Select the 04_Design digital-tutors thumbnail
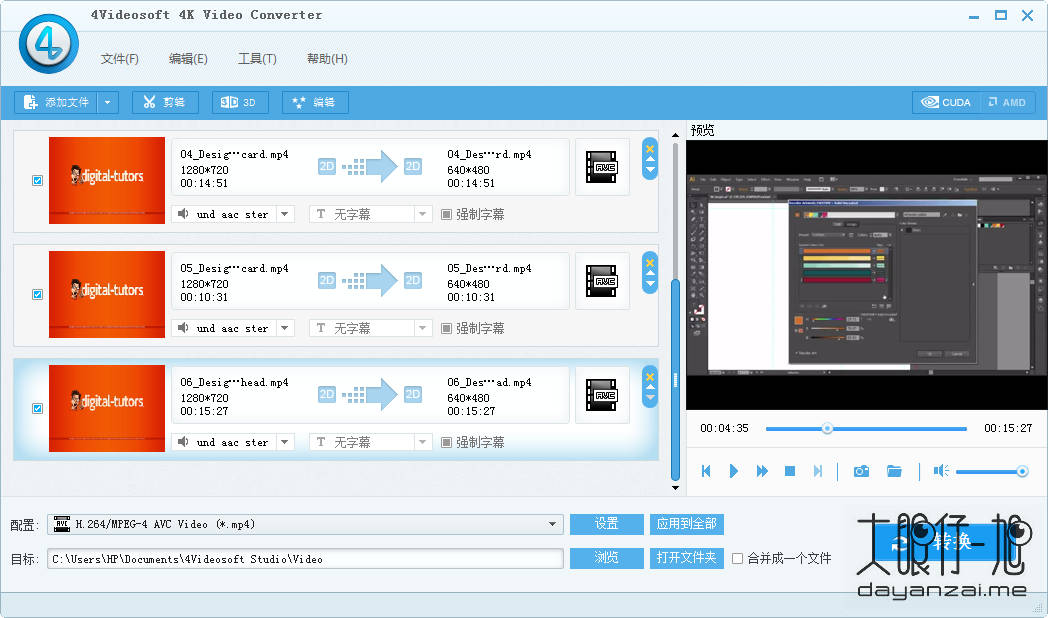Image resolution: width=1048 pixels, height=618 pixels. 107,180
